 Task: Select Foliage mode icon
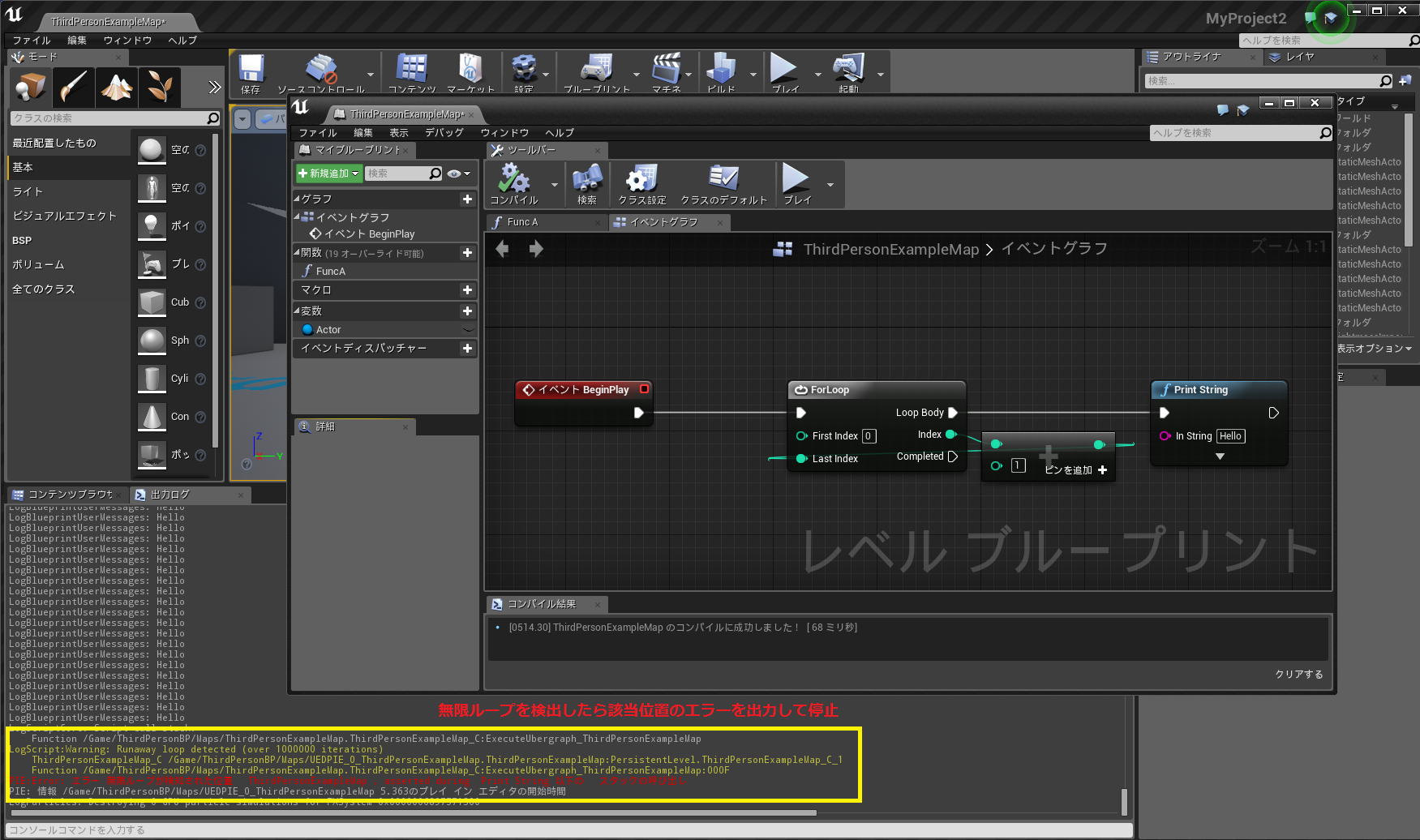(x=160, y=87)
